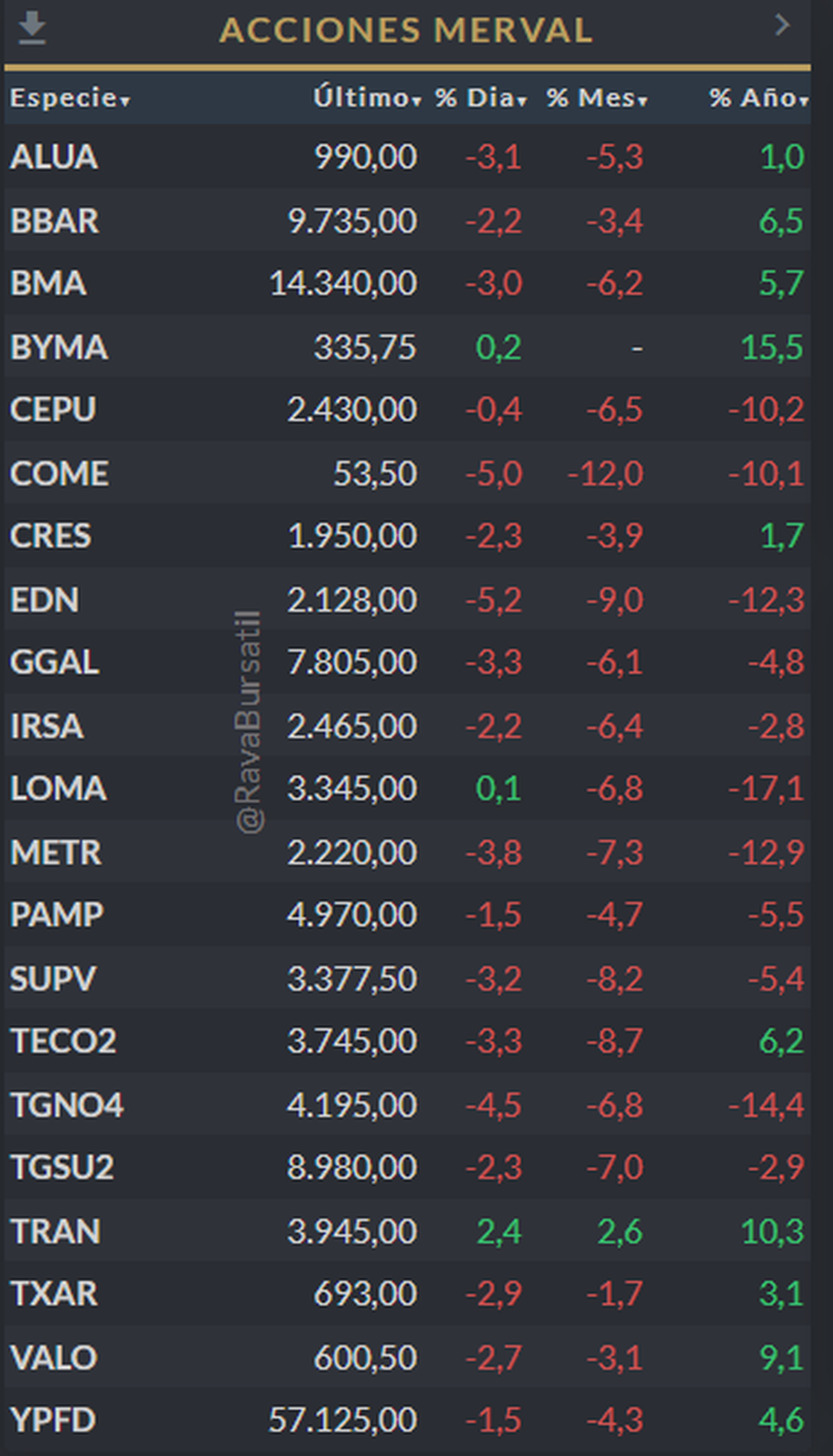Click the right chevron arrow beside the title

[x=782, y=25]
